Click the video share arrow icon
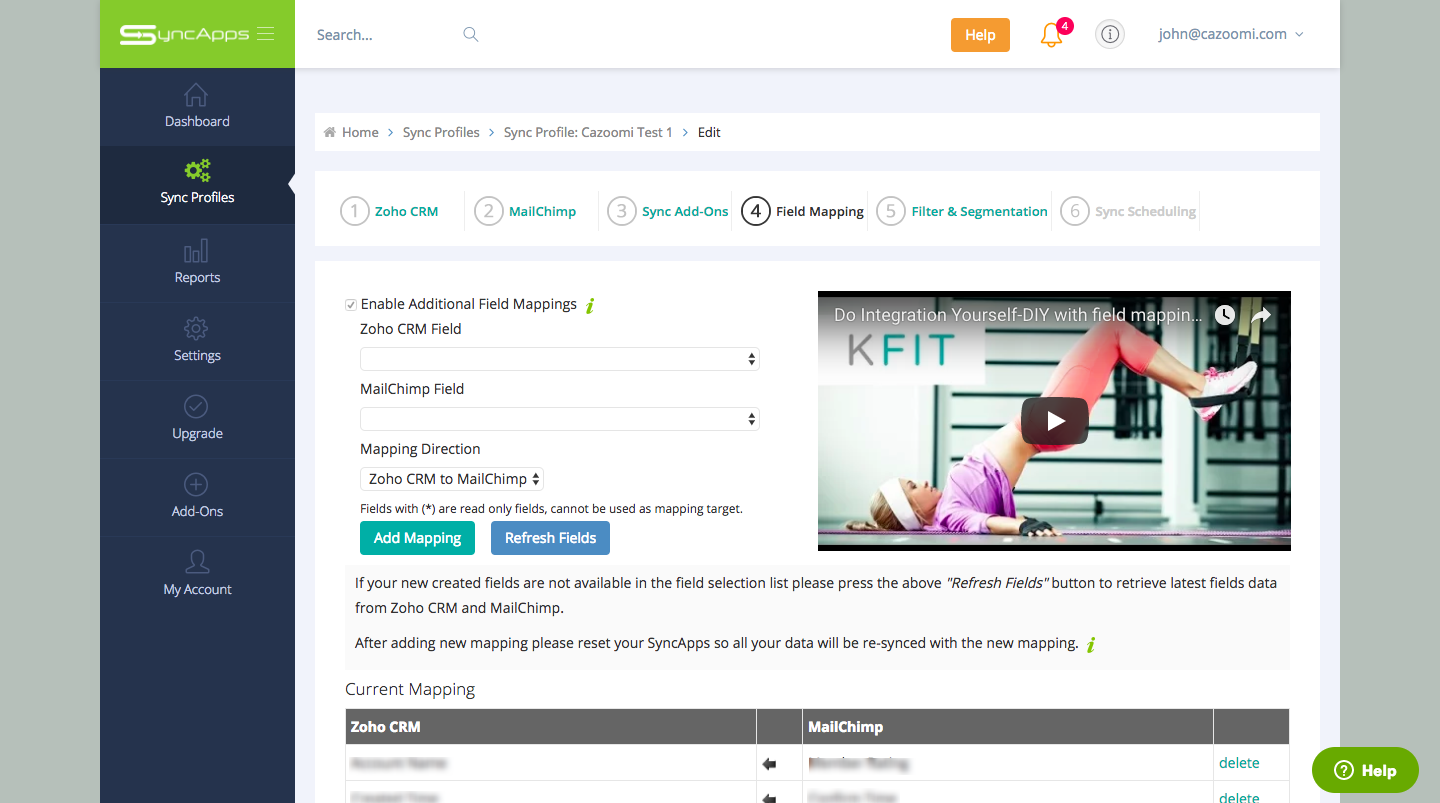 point(1261,315)
